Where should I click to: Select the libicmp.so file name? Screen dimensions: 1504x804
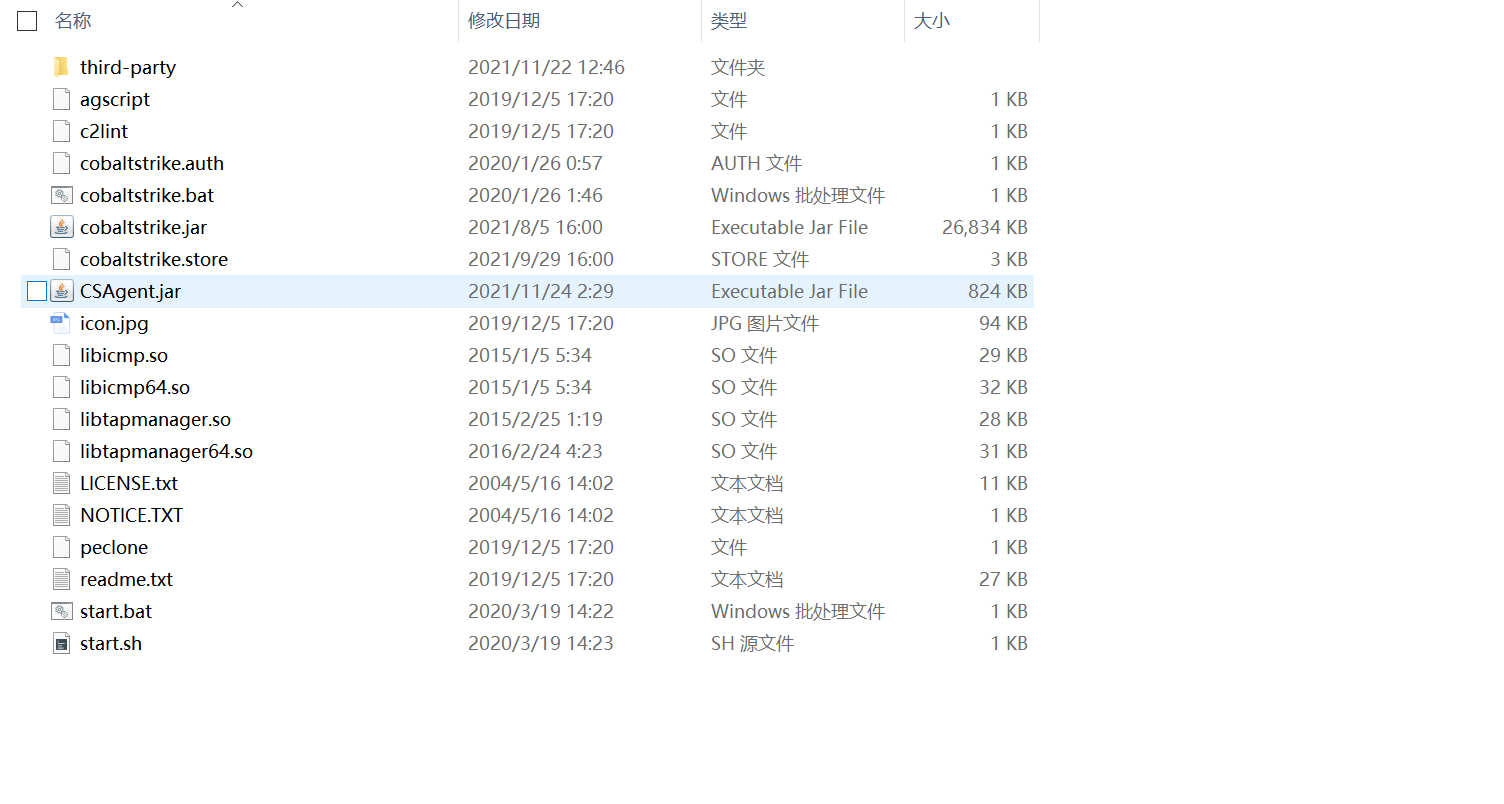124,355
